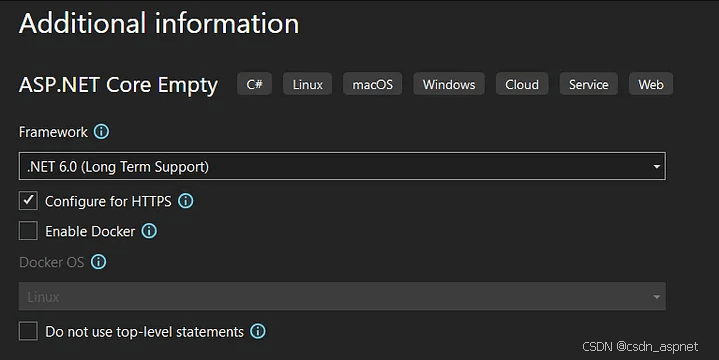View info about top-level statements option

(258, 331)
